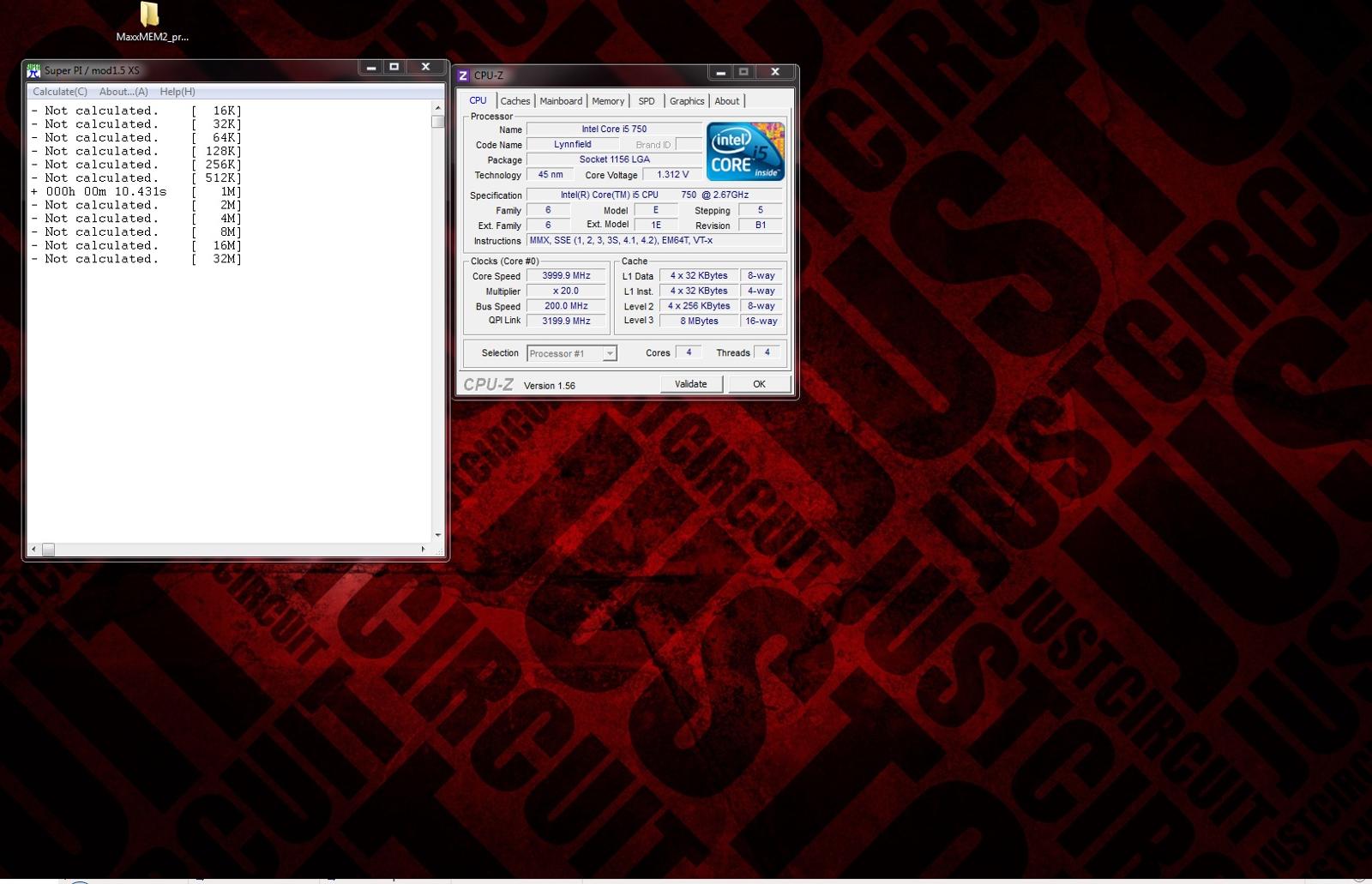Click the OK button in CPU-Z
This screenshot has width=1372, height=884.
pos(759,384)
